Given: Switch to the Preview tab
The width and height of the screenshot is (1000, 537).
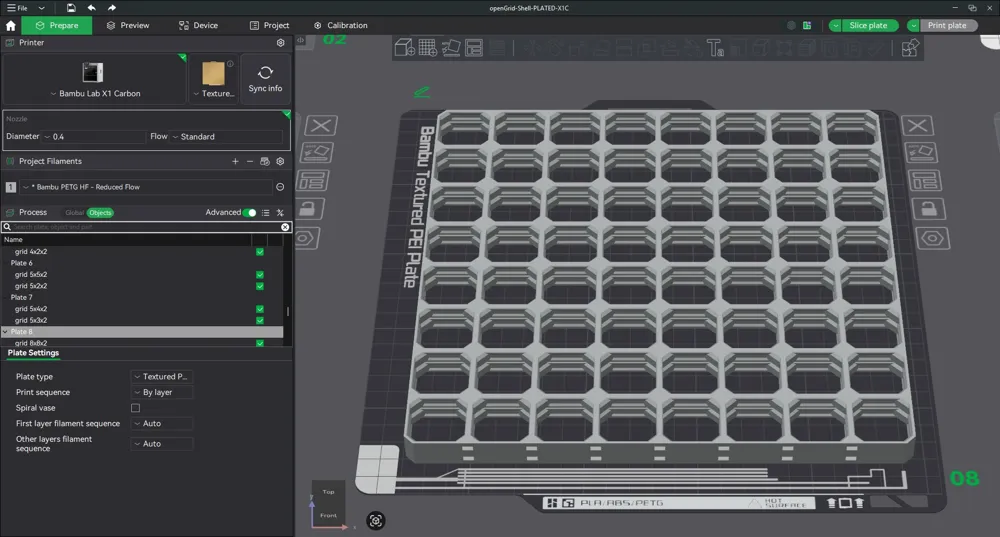Looking at the screenshot, I should (128, 26).
